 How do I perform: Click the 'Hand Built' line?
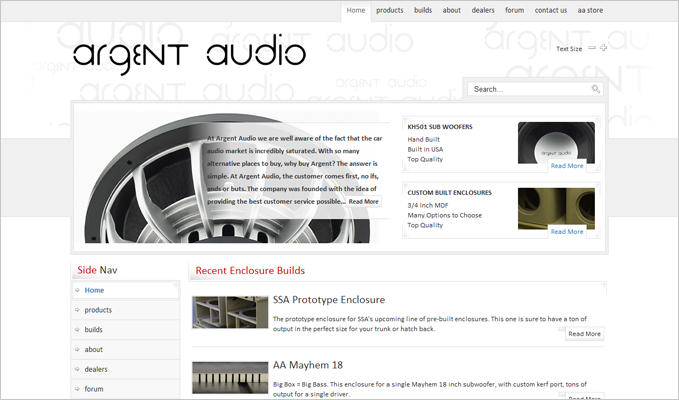pyautogui.click(x=424, y=139)
